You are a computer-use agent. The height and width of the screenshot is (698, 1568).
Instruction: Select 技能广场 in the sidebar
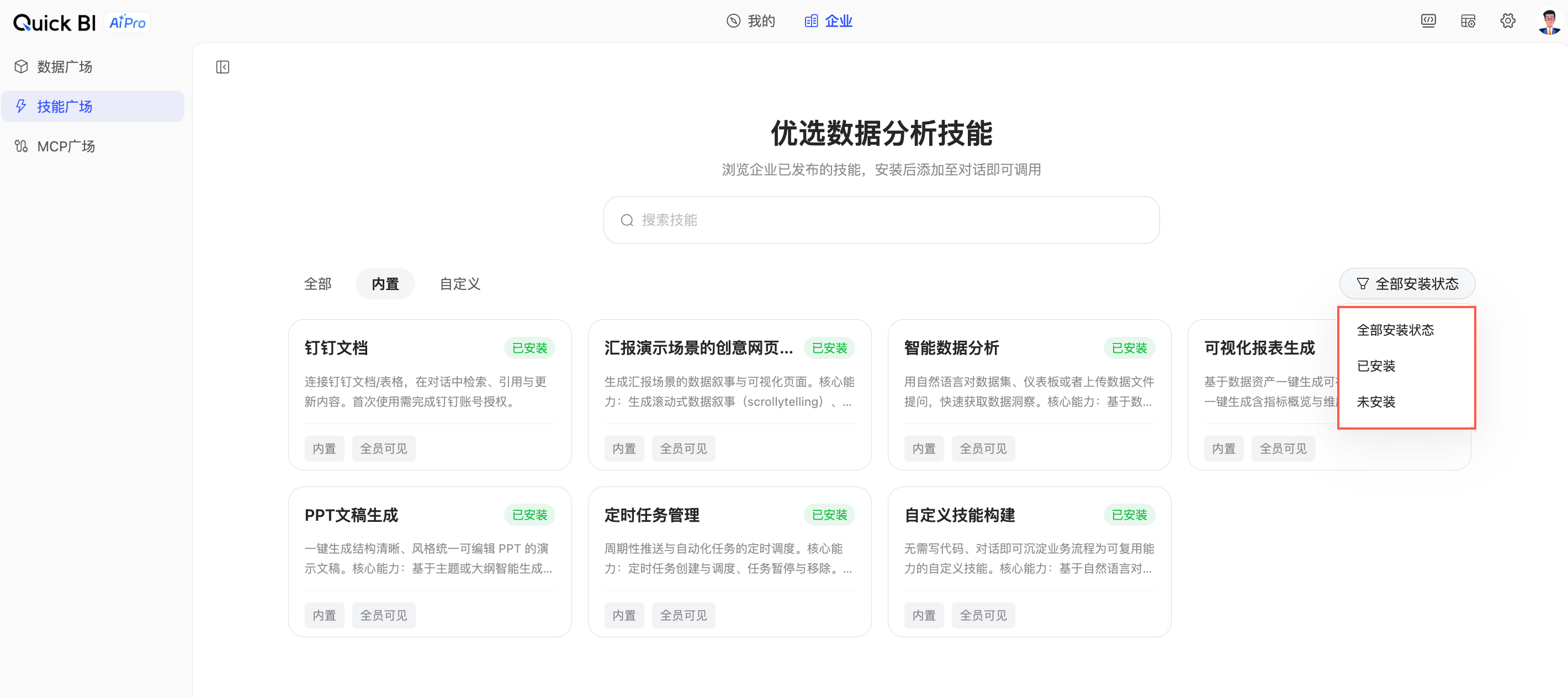93,107
